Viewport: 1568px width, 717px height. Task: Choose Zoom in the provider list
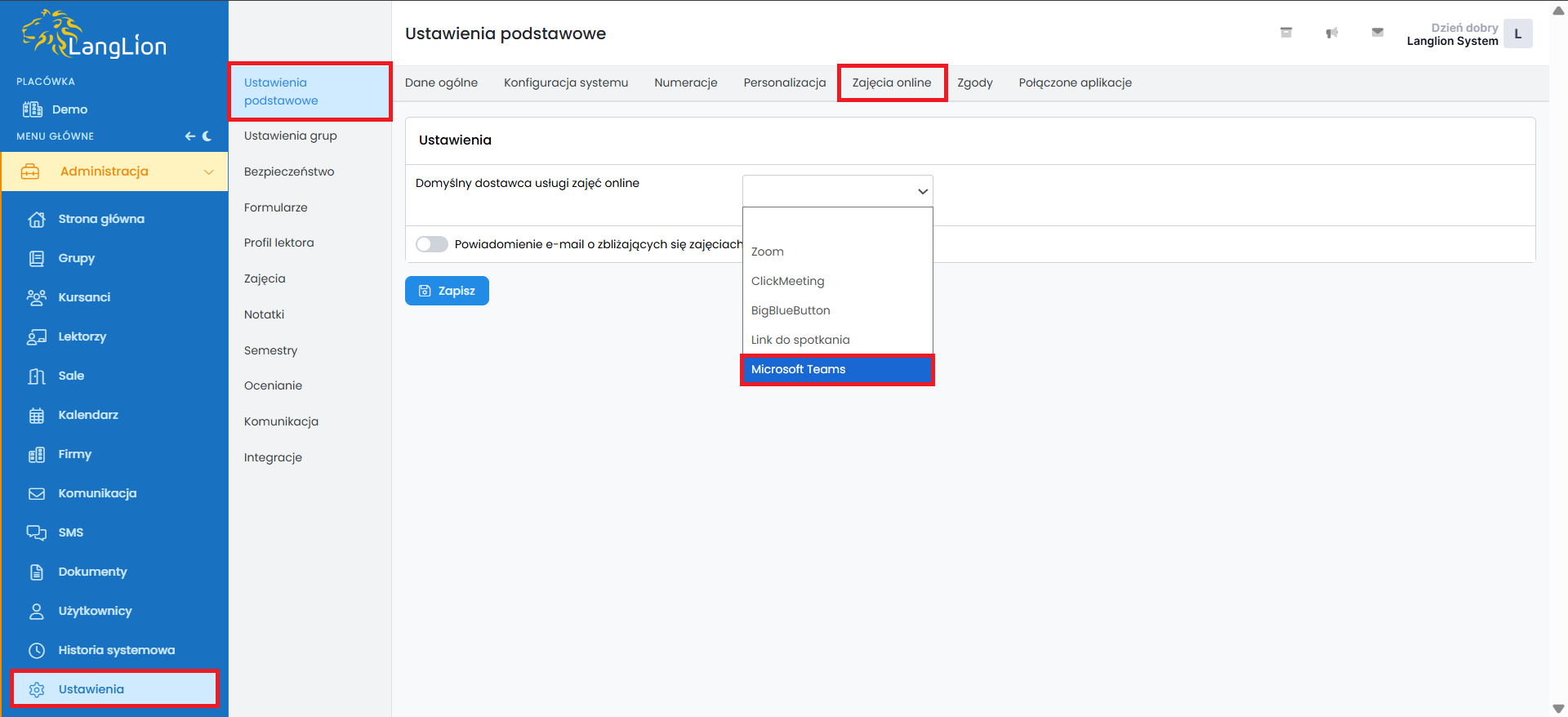pyautogui.click(x=768, y=252)
